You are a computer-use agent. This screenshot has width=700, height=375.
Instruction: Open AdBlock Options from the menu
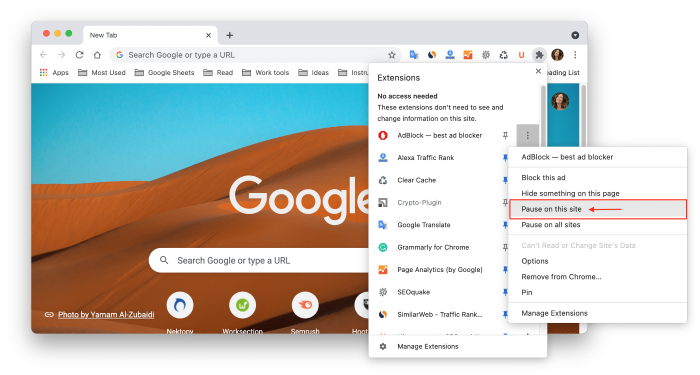pos(597,261)
